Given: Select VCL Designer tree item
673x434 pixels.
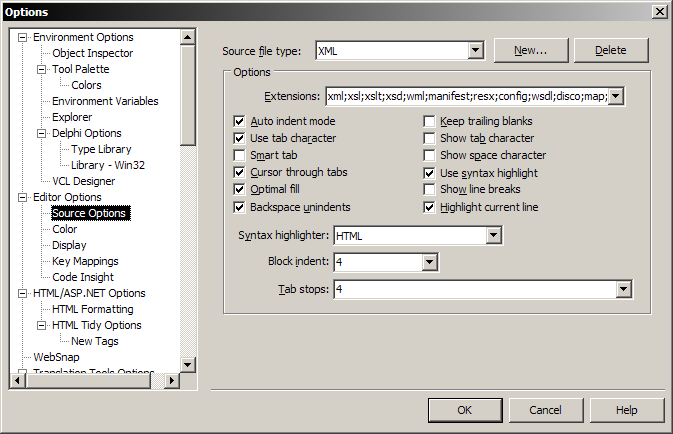Looking at the screenshot, I should click(x=84, y=181).
